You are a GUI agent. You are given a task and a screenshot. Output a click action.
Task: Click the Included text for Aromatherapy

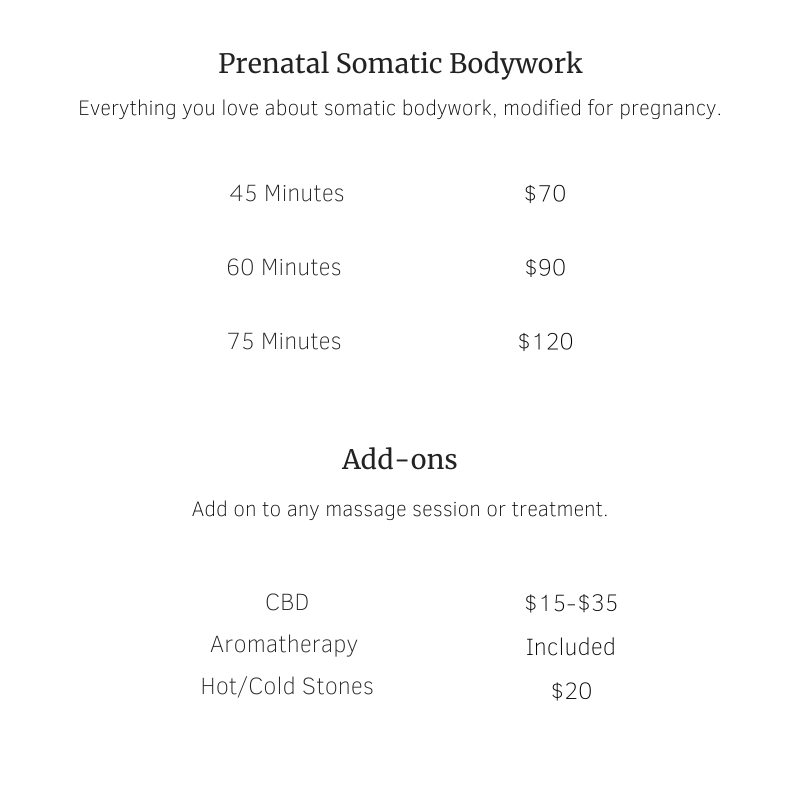[x=570, y=647]
